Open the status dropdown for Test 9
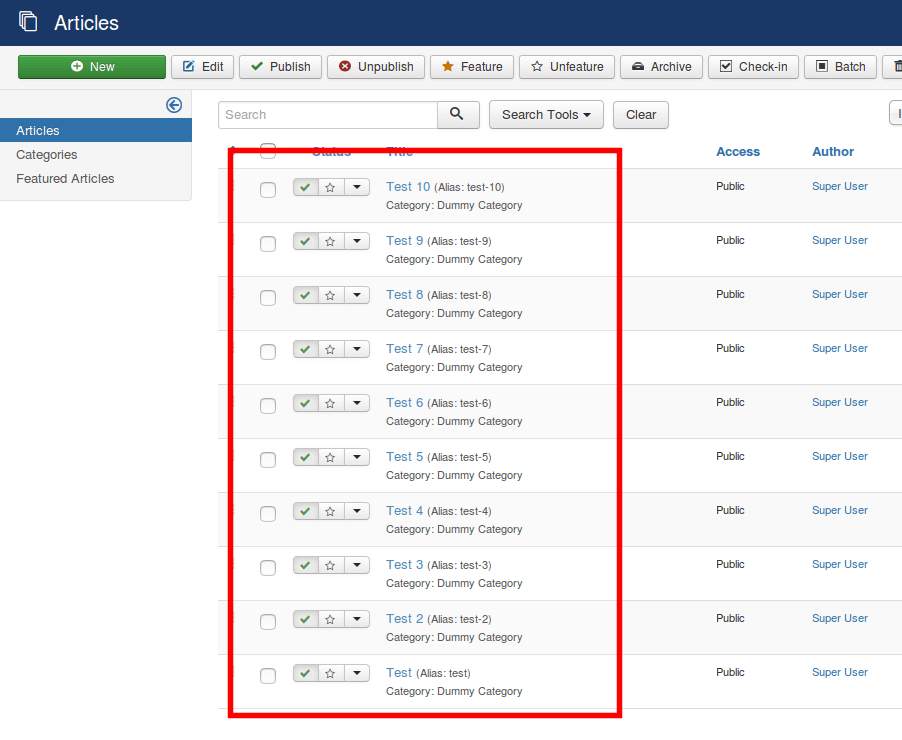902x740 pixels. pyautogui.click(x=357, y=241)
